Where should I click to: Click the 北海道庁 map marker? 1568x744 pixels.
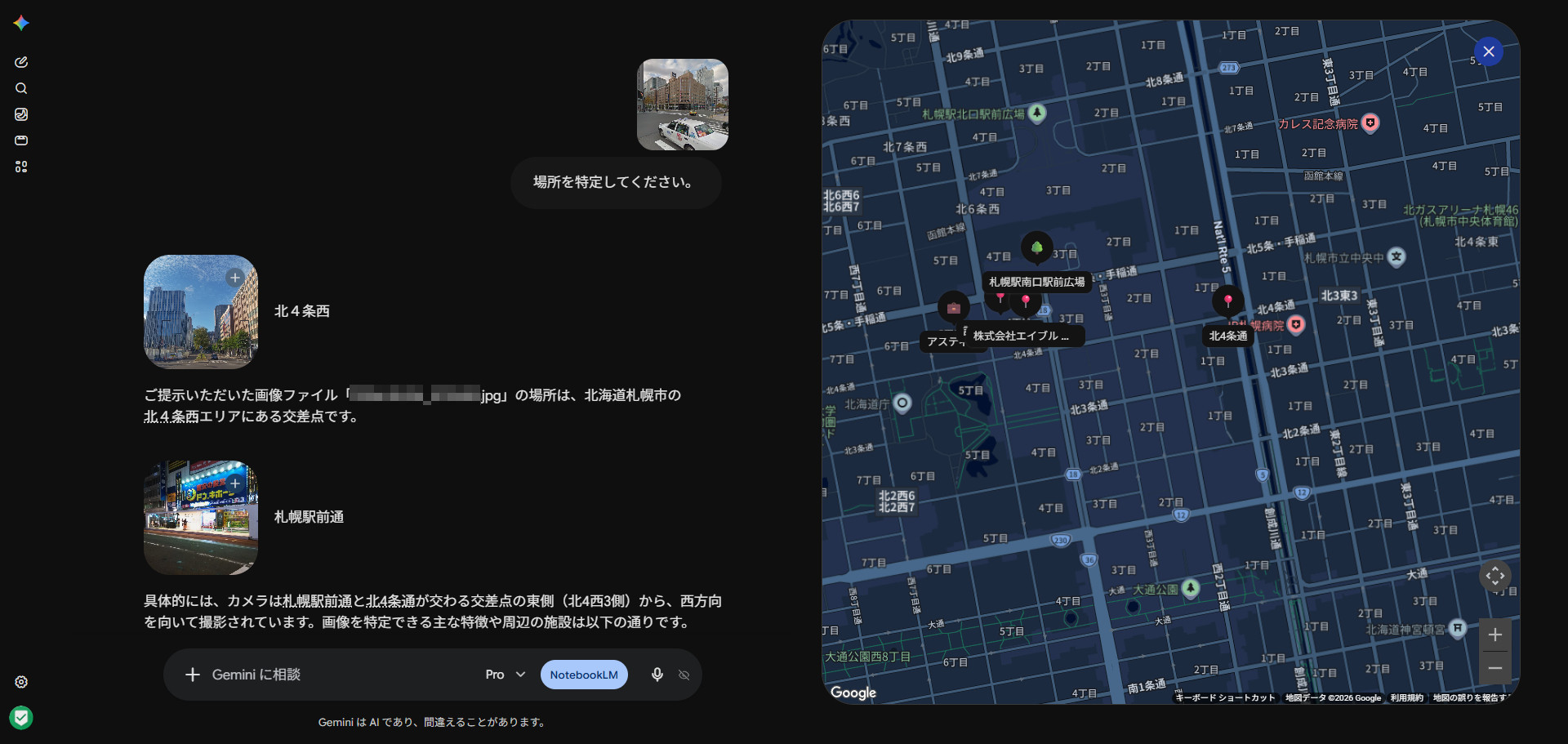point(902,403)
